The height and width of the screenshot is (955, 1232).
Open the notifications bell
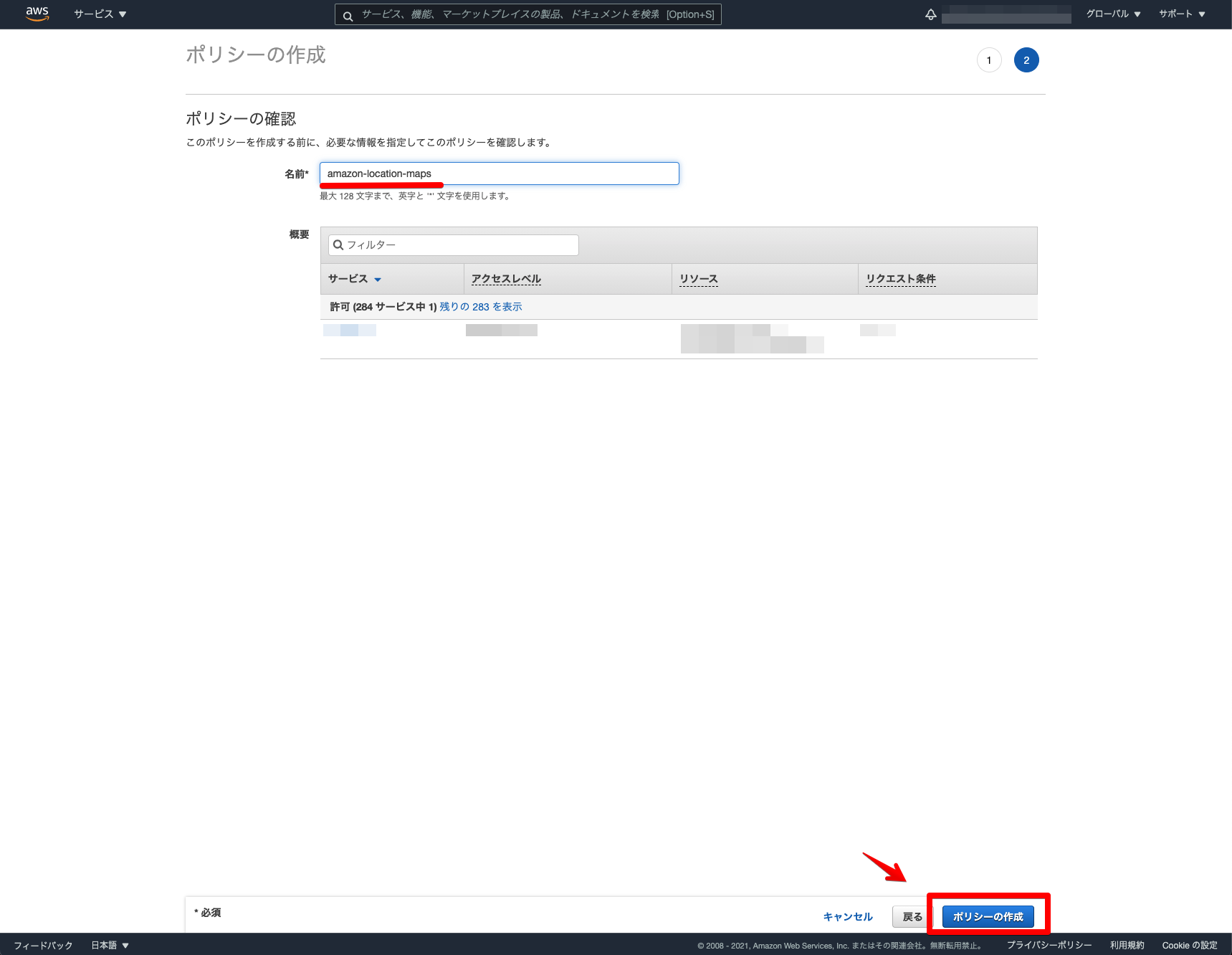pos(930,14)
